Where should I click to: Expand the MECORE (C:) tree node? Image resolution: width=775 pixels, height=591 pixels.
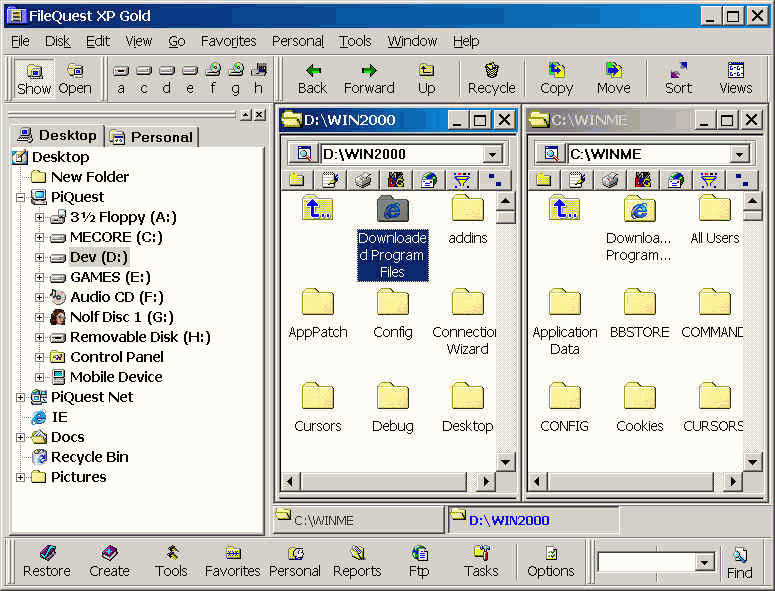click(x=40, y=237)
